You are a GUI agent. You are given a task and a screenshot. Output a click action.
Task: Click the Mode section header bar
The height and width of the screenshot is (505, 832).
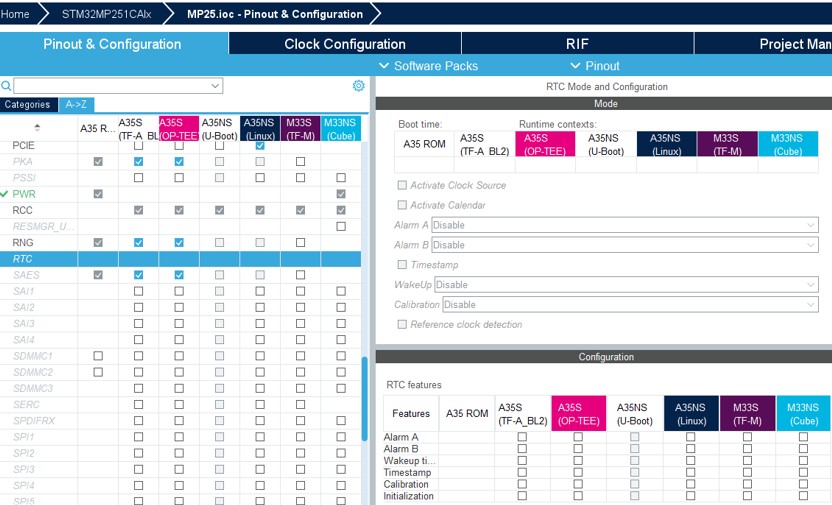click(604, 103)
